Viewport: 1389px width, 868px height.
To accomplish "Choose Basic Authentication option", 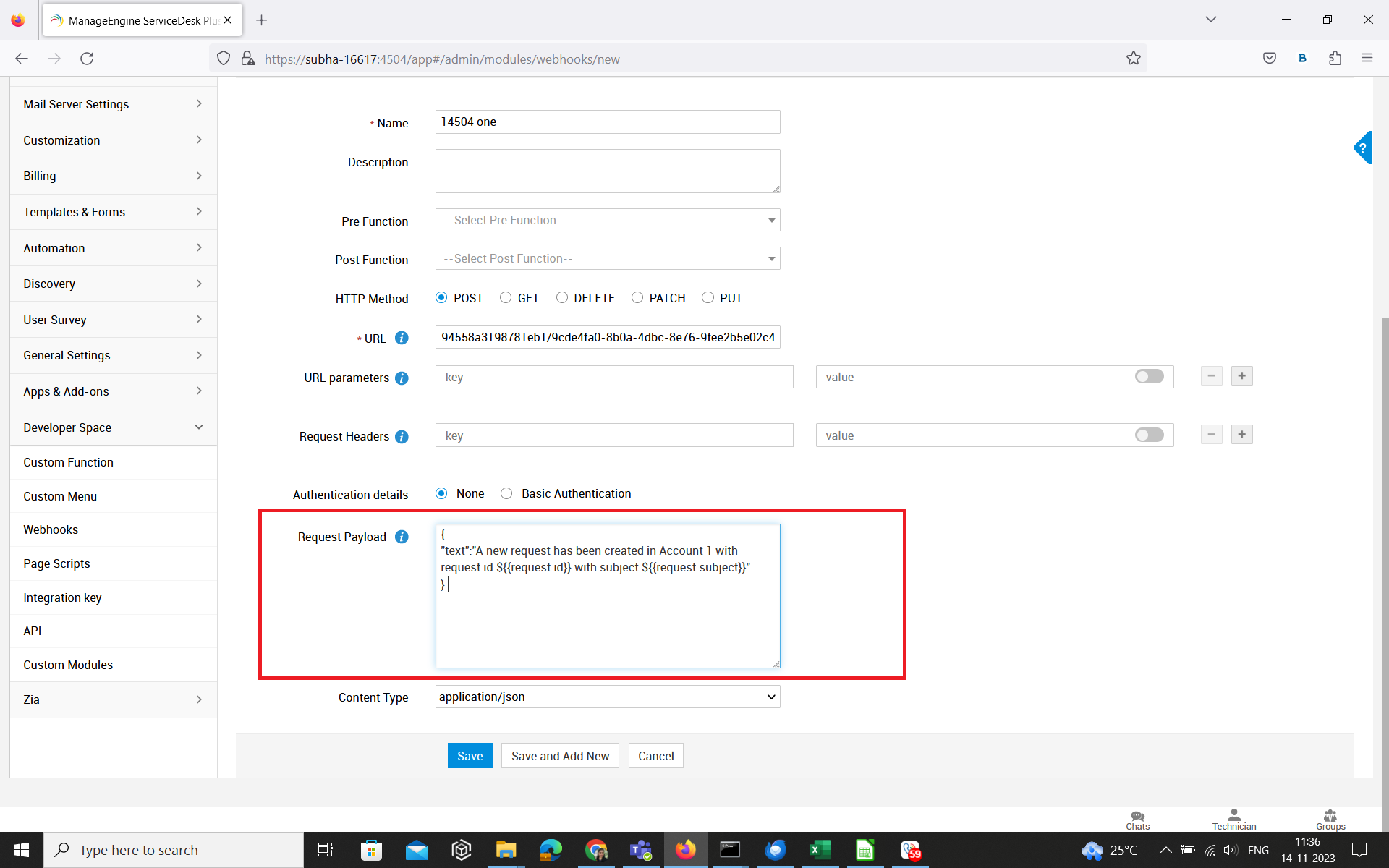I will 506,493.
